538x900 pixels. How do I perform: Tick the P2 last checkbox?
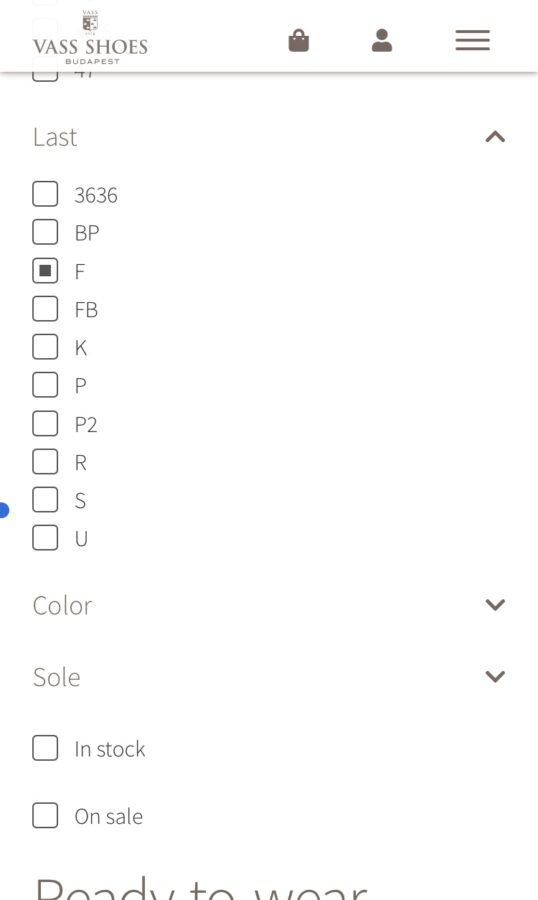click(x=45, y=424)
